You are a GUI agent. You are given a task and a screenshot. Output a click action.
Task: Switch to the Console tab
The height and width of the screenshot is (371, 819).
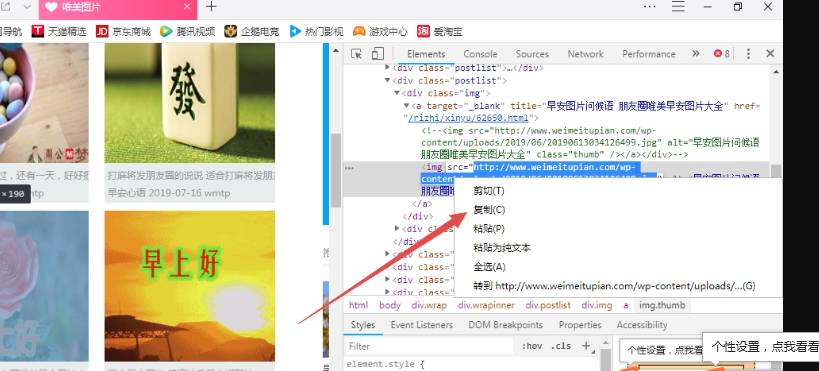pyautogui.click(x=480, y=54)
